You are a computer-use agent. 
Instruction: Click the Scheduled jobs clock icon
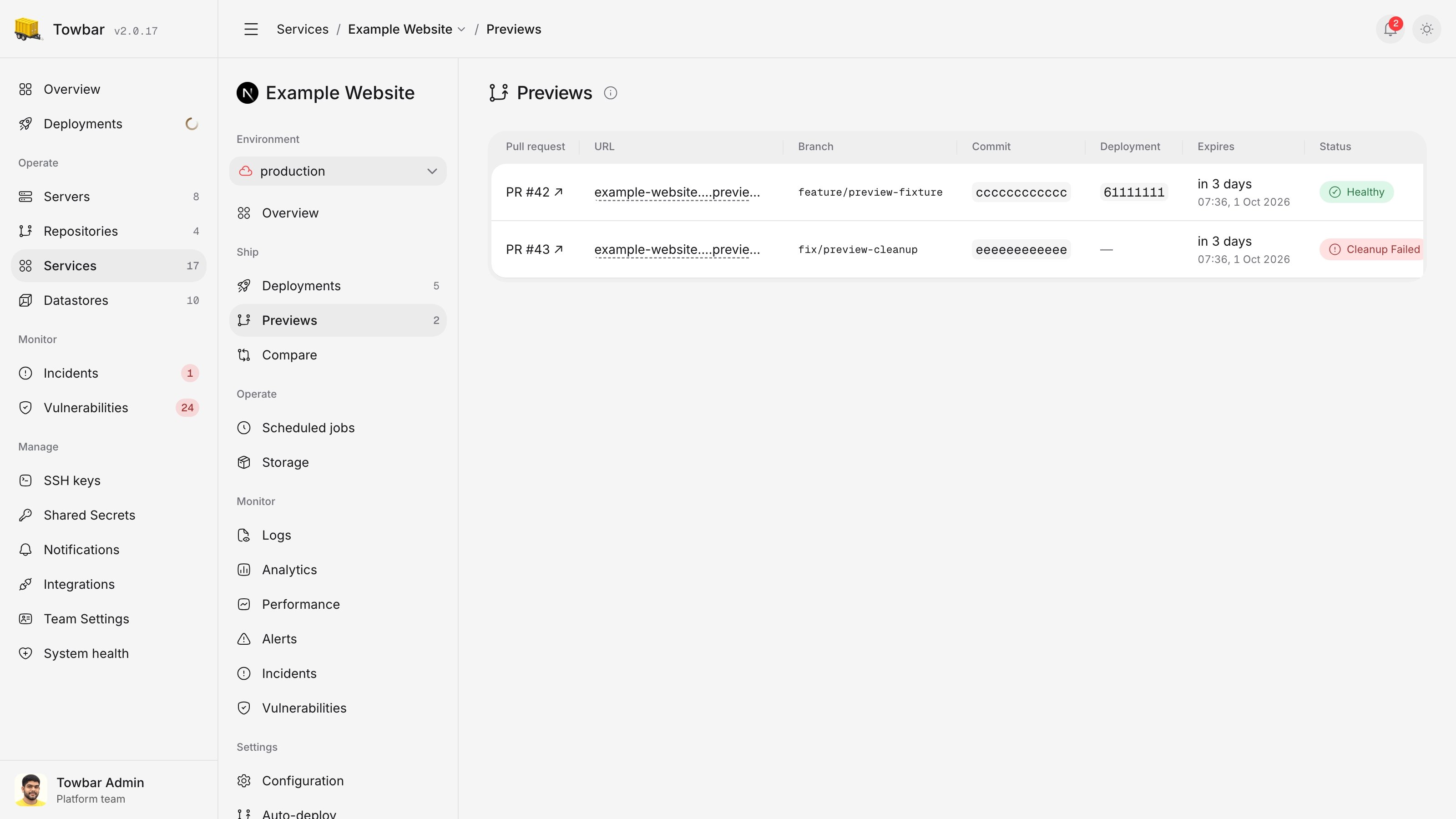[x=243, y=428]
